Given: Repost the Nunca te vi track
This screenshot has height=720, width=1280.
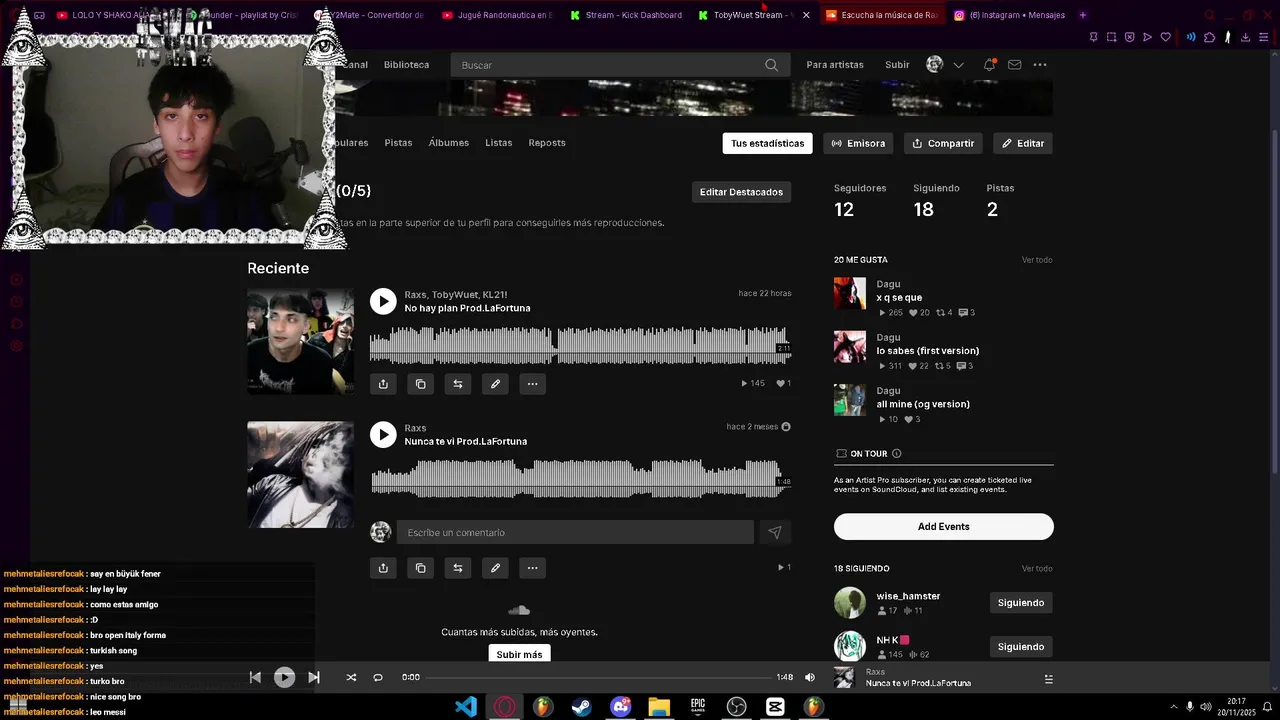Looking at the screenshot, I should pyautogui.click(x=458, y=568).
